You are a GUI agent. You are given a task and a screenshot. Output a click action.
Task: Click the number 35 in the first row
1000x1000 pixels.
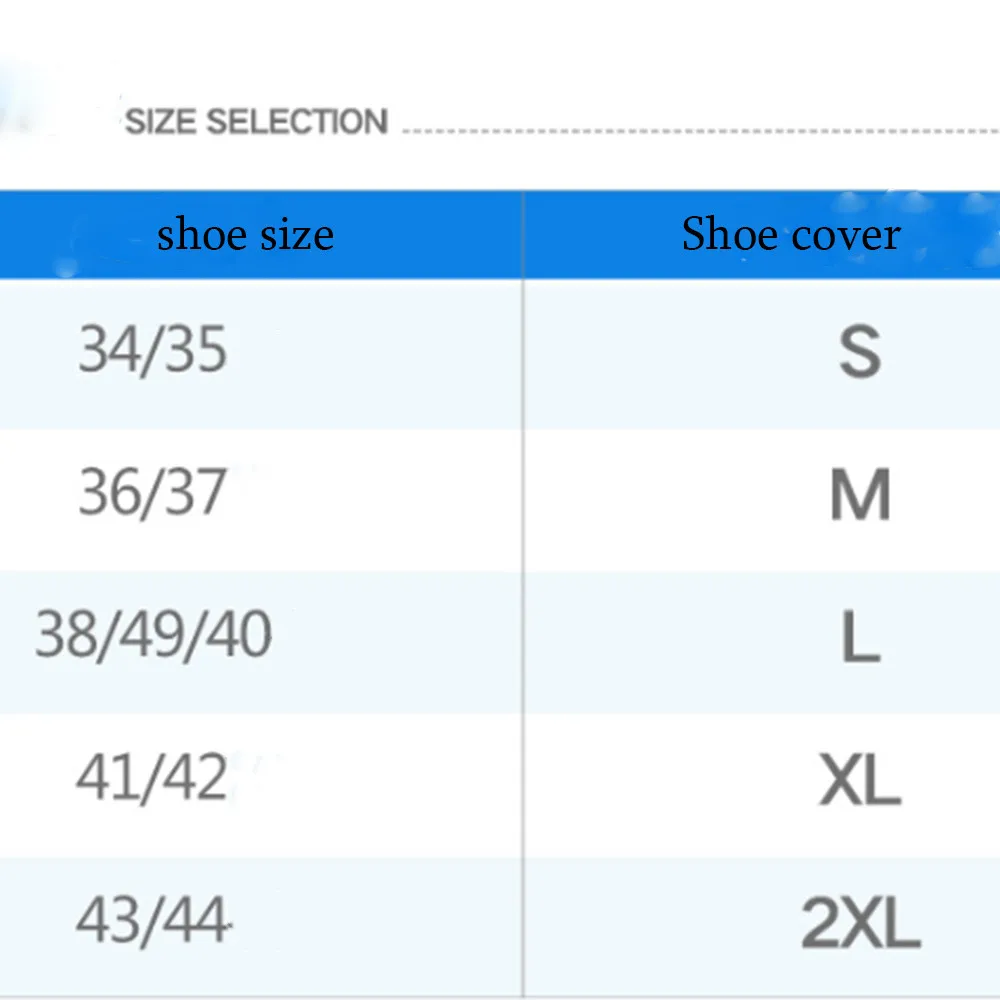pyautogui.click(x=193, y=350)
